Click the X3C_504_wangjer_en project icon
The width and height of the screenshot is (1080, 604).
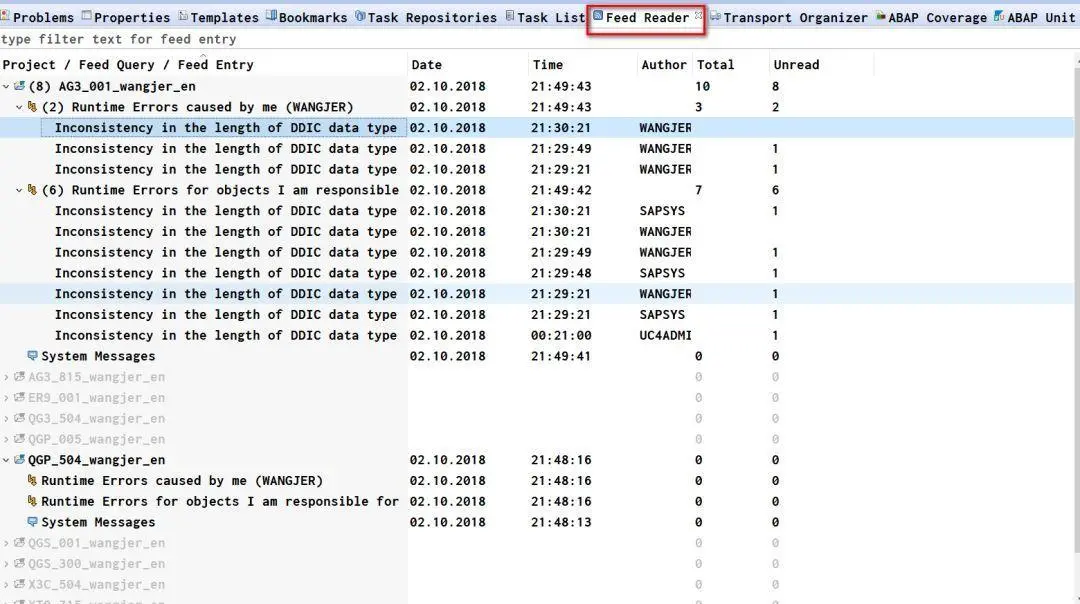click(19, 584)
